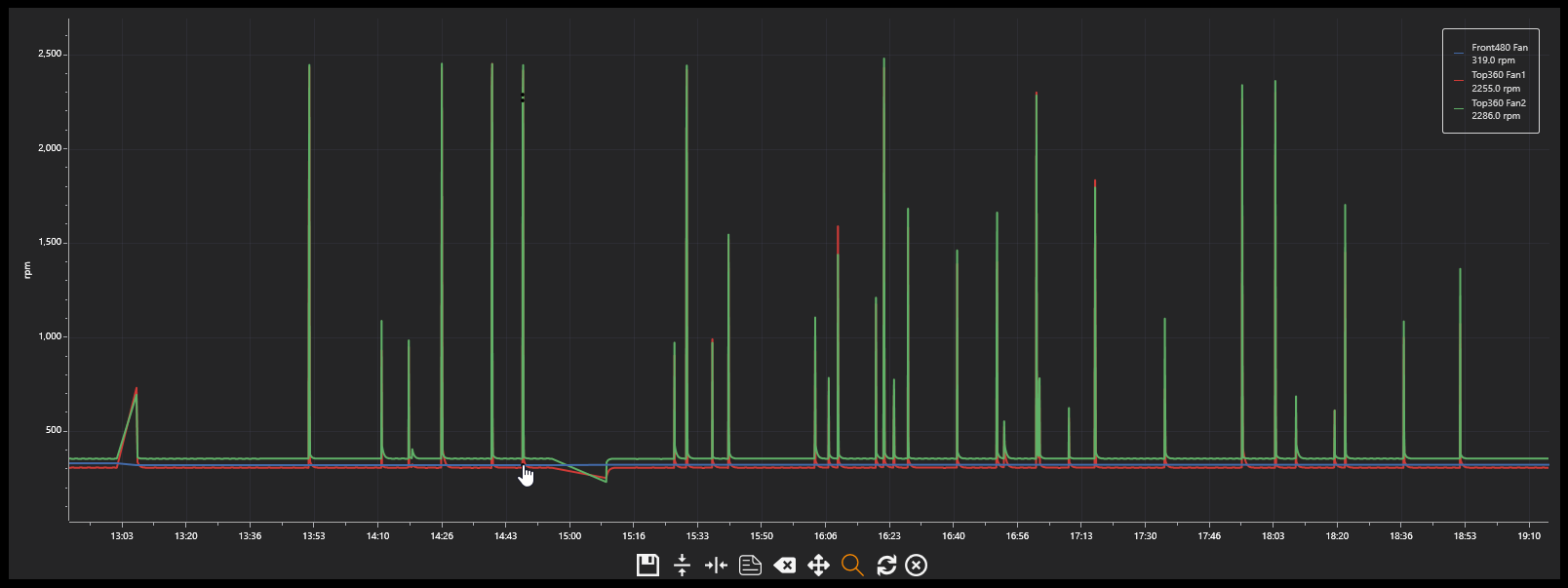Click the vertical compress arrows icon
The image size is (1568, 588).
682,566
